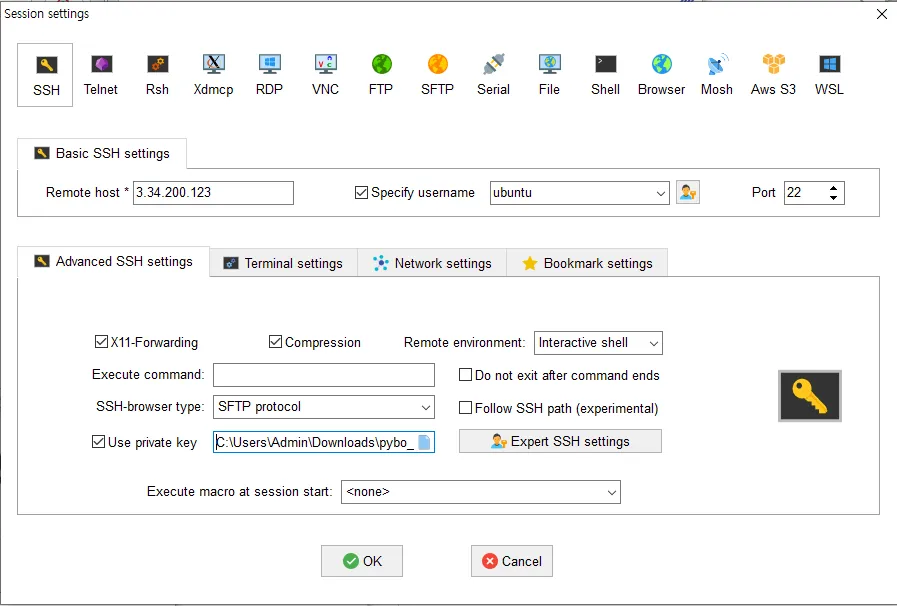
Task: Close the Session settings dialog
Action: click(882, 14)
